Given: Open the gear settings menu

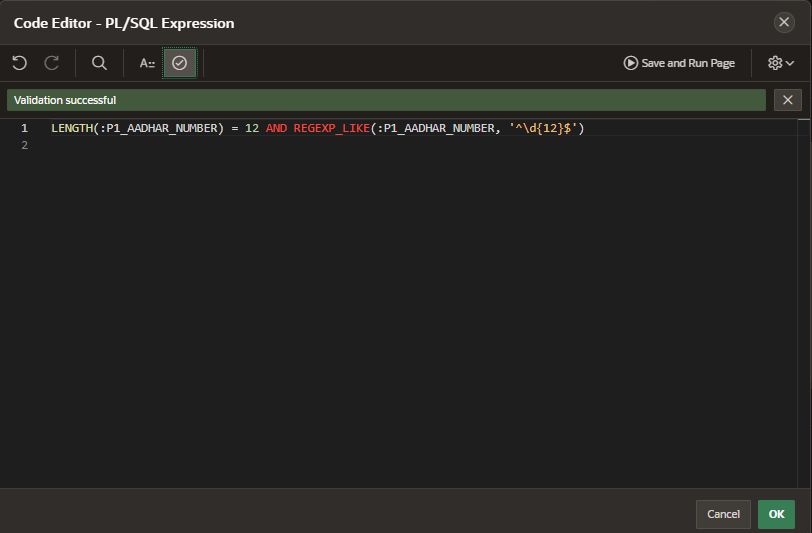Looking at the screenshot, I should pyautogui.click(x=775, y=63).
